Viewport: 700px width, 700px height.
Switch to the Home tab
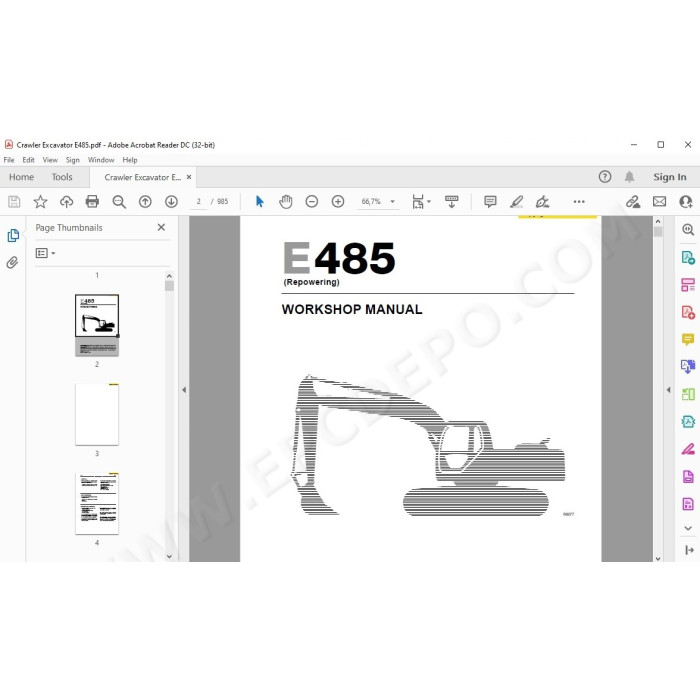click(21, 177)
